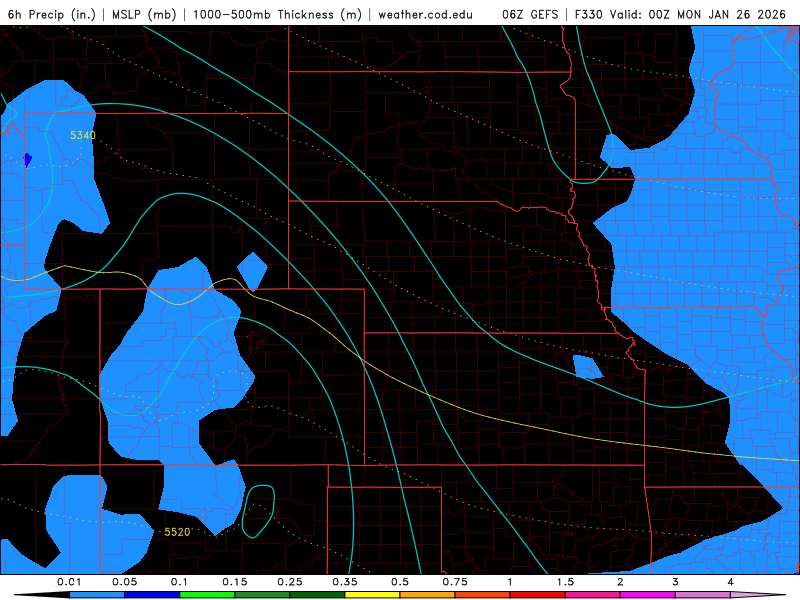800x600 pixels.
Task: Click the '0.35' colorbar value
Action: click(345, 582)
